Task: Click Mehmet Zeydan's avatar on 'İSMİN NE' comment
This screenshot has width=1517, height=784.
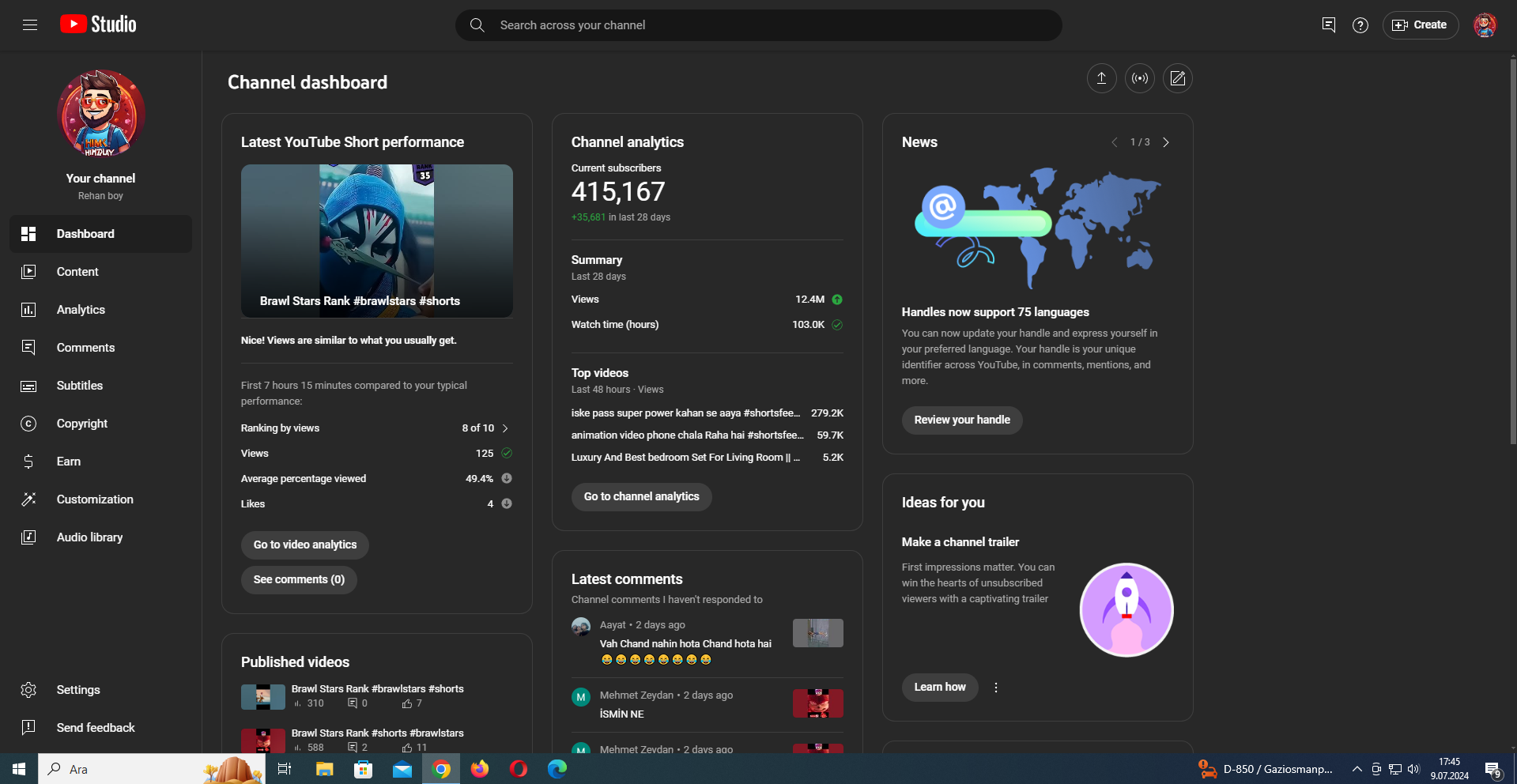Action: (x=581, y=697)
